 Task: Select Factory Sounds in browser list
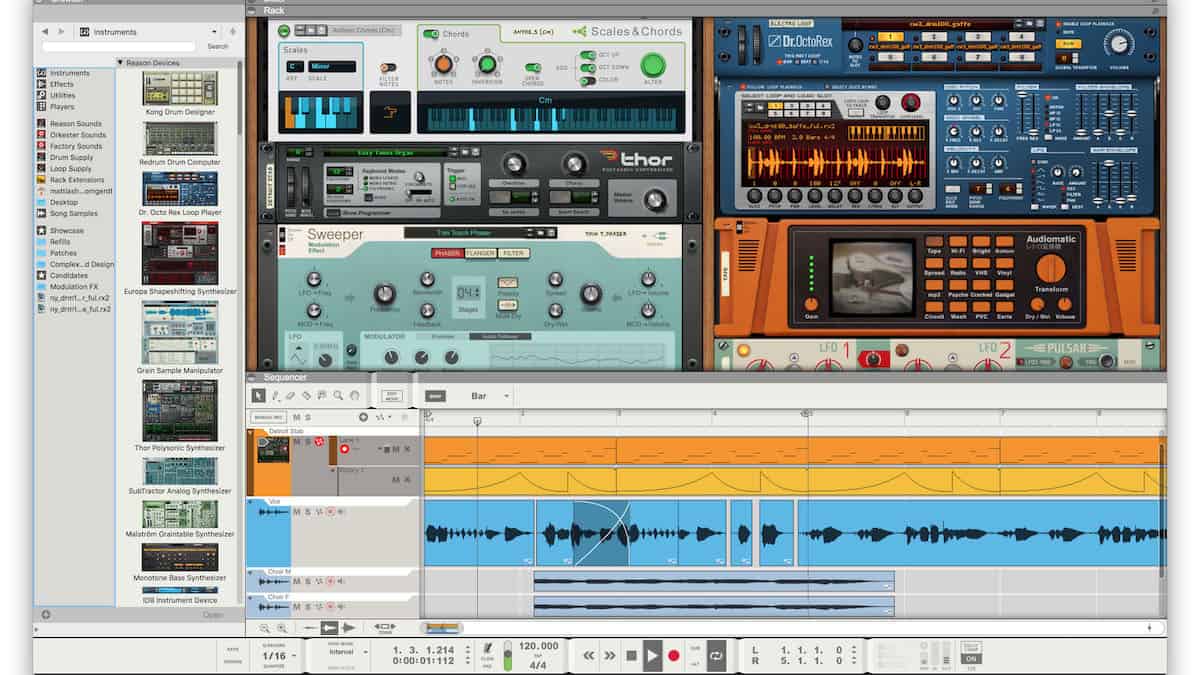pos(76,146)
